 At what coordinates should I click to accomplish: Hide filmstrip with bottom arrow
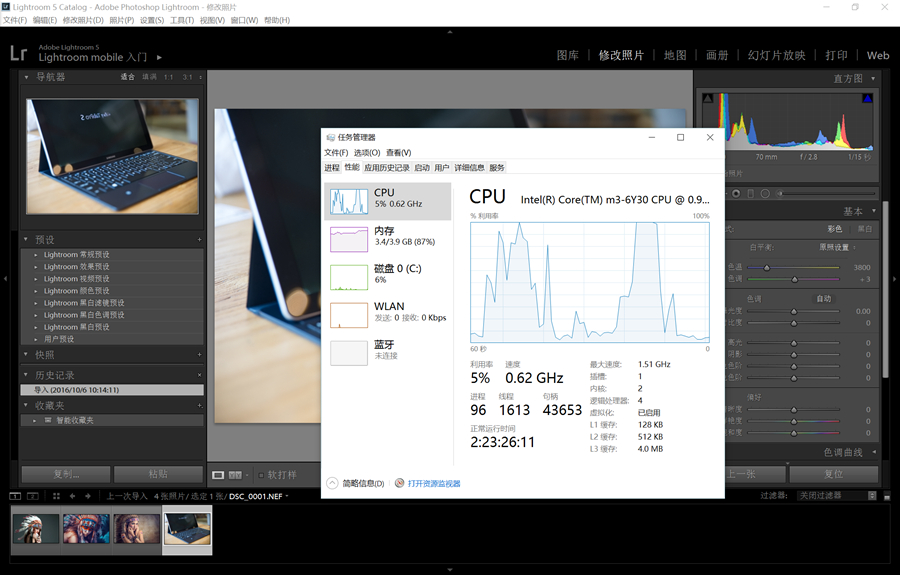coord(450,570)
